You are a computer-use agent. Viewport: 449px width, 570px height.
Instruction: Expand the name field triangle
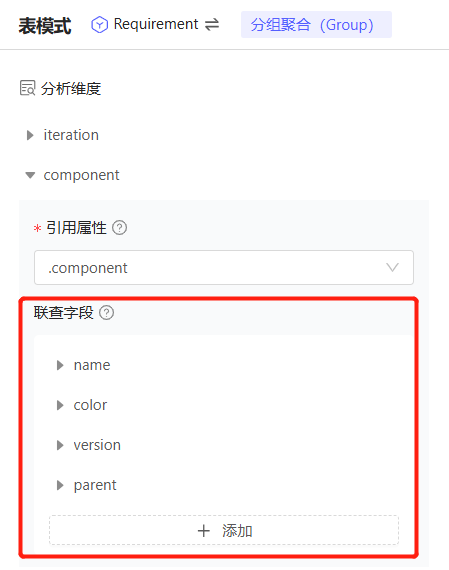(x=60, y=365)
